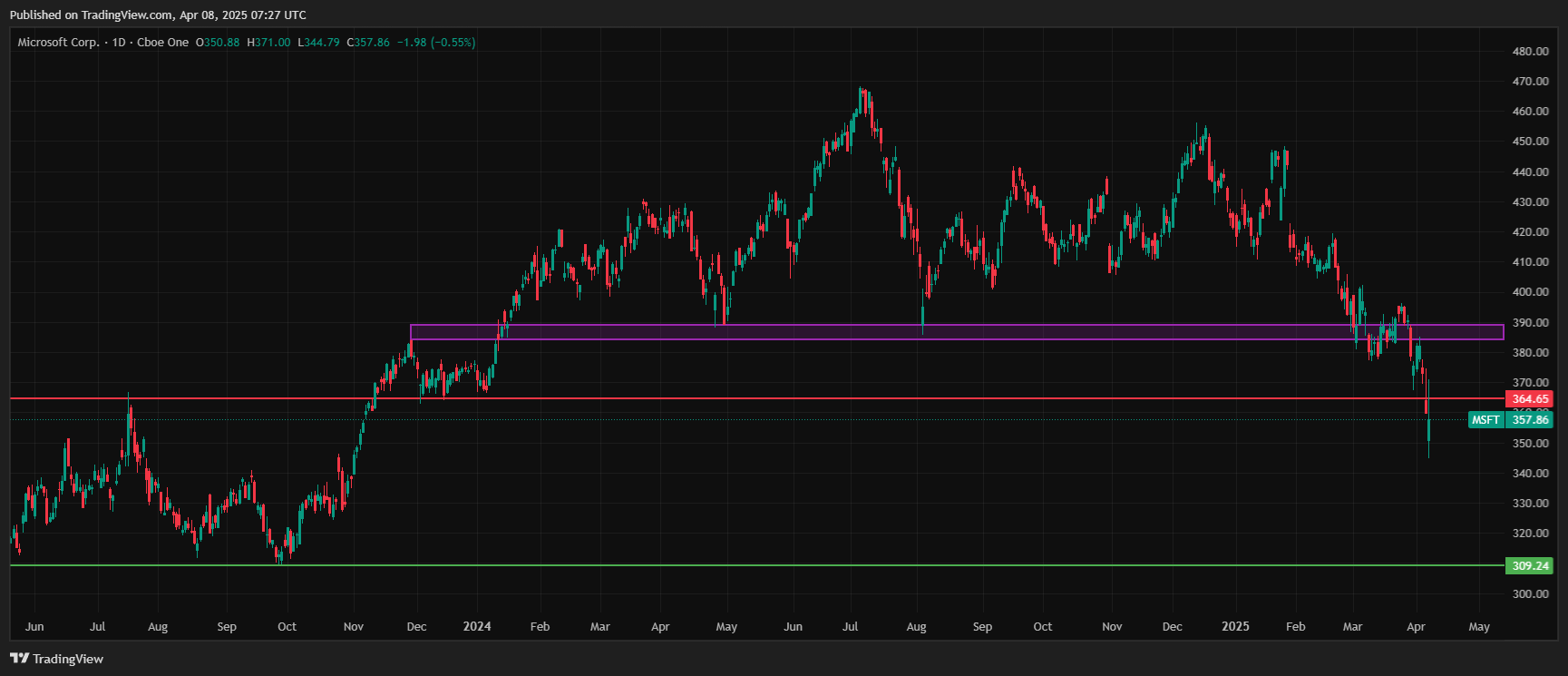Image resolution: width=1568 pixels, height=676 pixels.
Task: Click the 480.00 price axis label
Action: tap(1531, 52)
